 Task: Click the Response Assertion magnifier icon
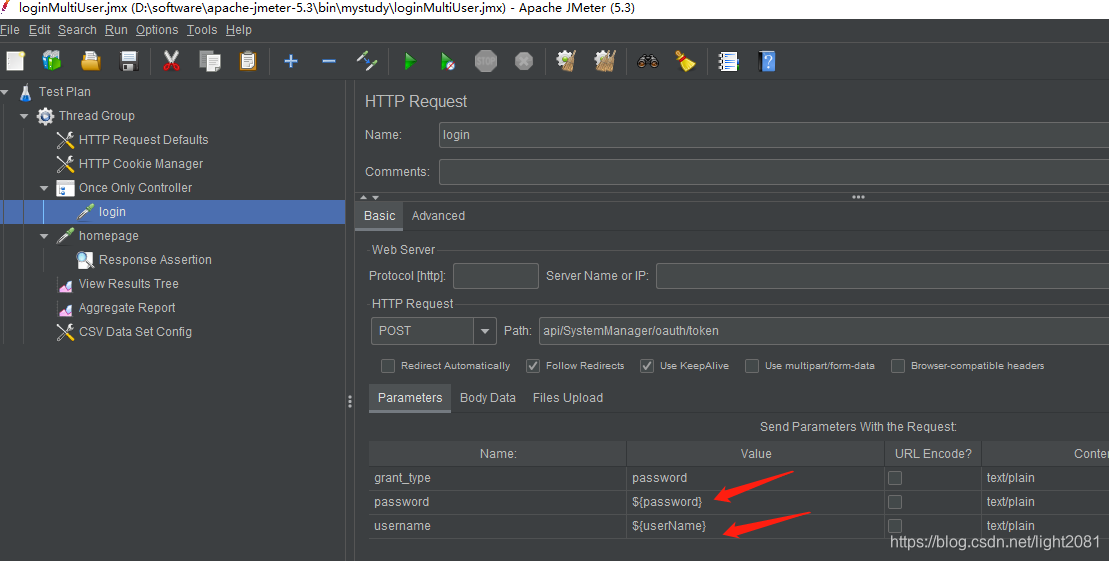[x=85, y=260]
